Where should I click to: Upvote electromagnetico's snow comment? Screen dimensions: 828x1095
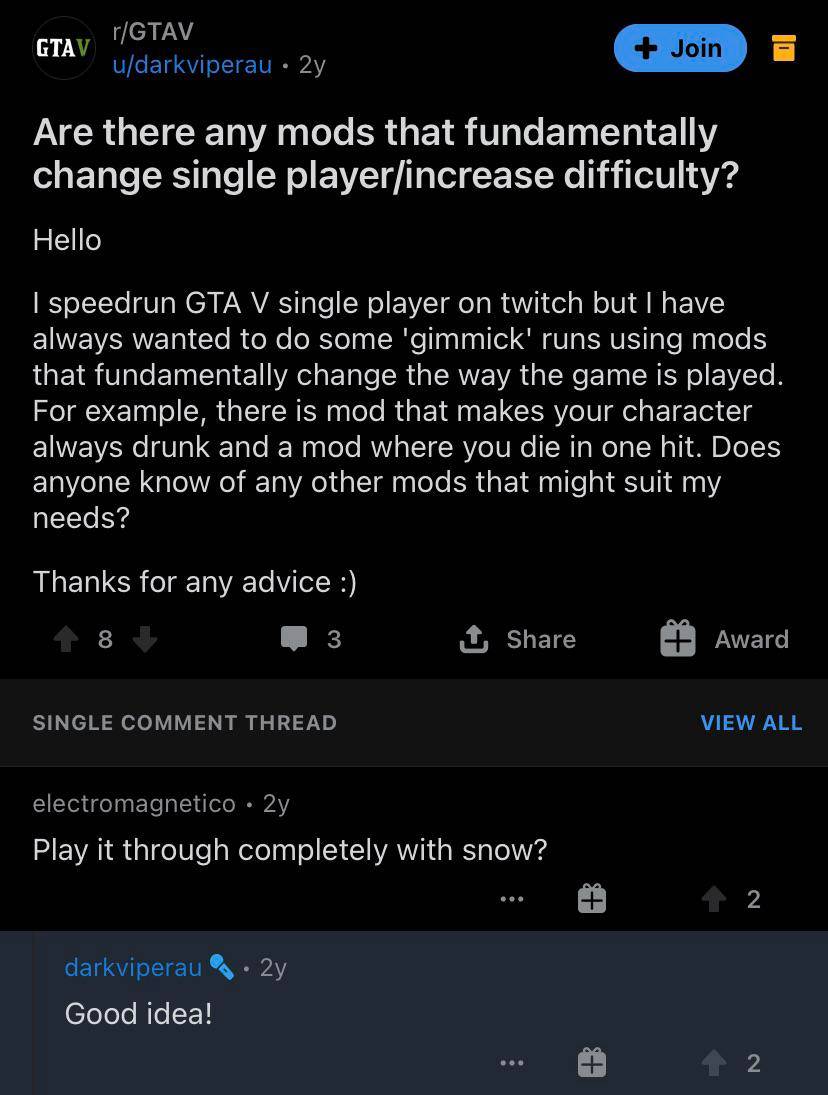(713, 899)
